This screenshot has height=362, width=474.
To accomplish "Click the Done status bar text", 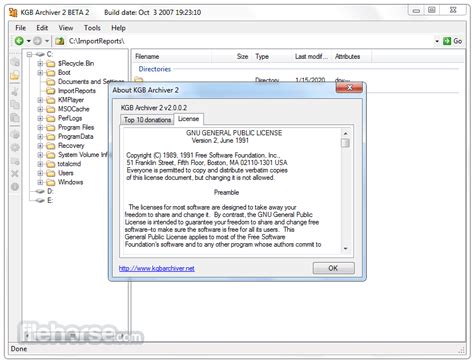I will coord(19,349).
